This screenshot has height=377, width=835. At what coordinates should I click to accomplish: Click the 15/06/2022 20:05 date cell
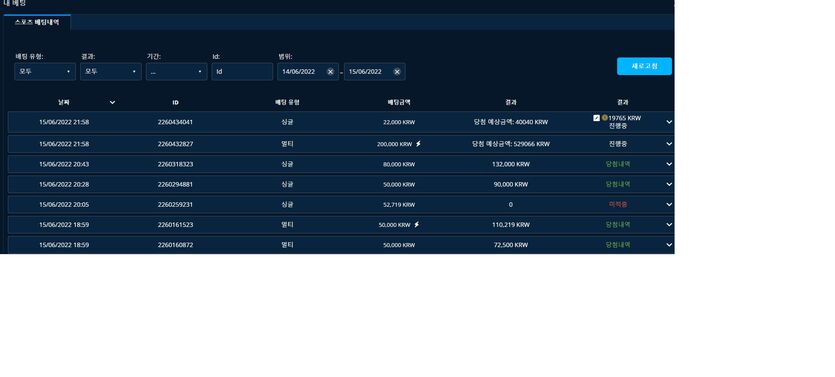(64, 204)
